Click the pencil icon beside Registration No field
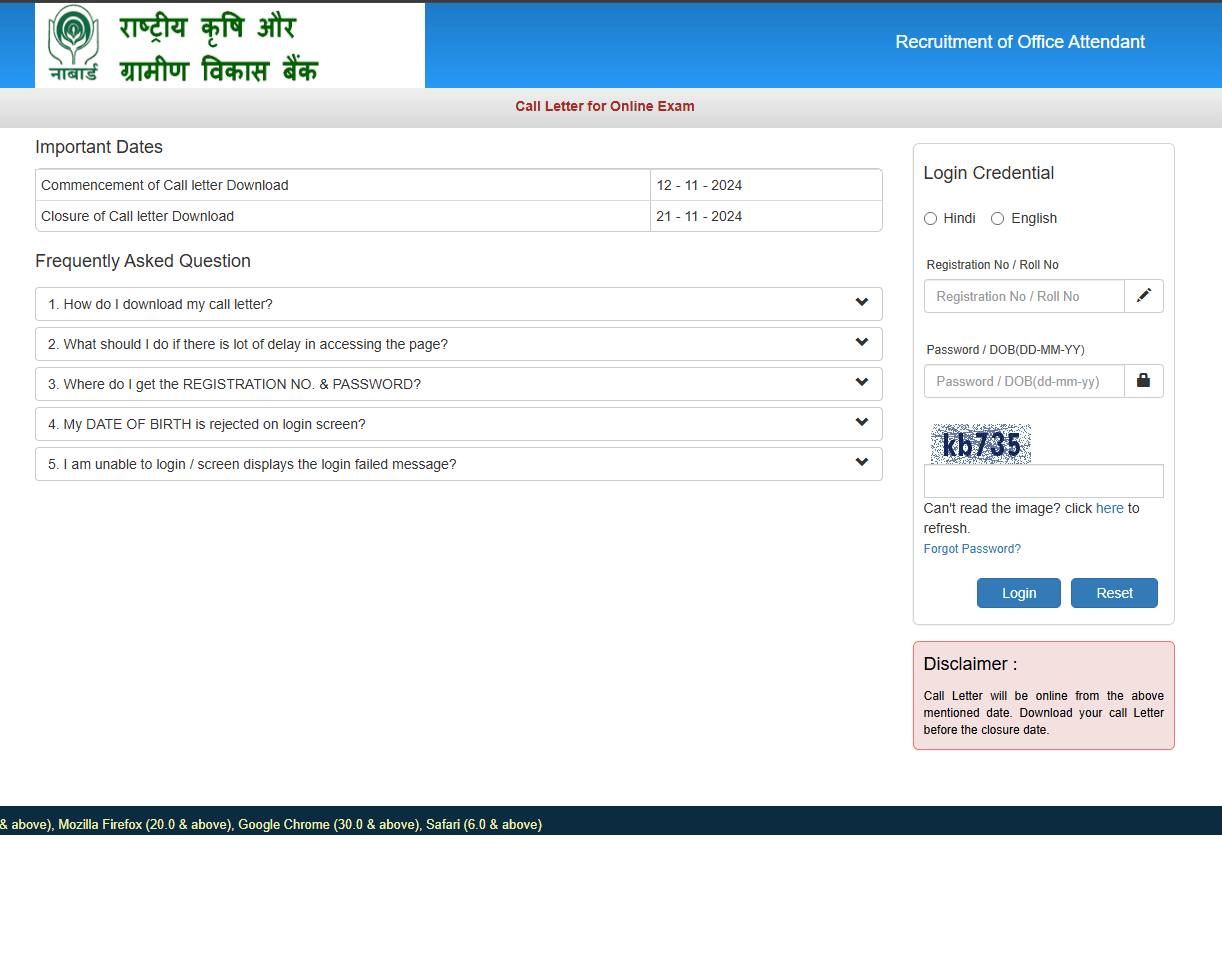 (x=1143, y=296)
